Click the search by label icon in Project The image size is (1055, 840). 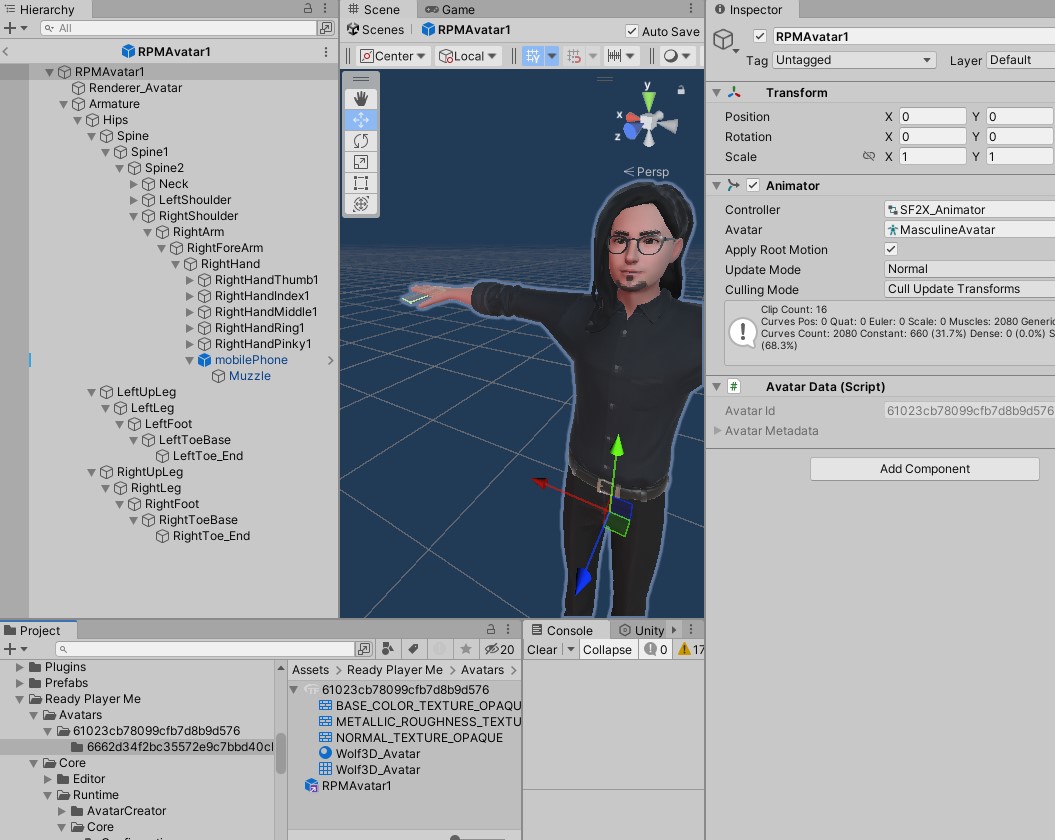(413, 649)
